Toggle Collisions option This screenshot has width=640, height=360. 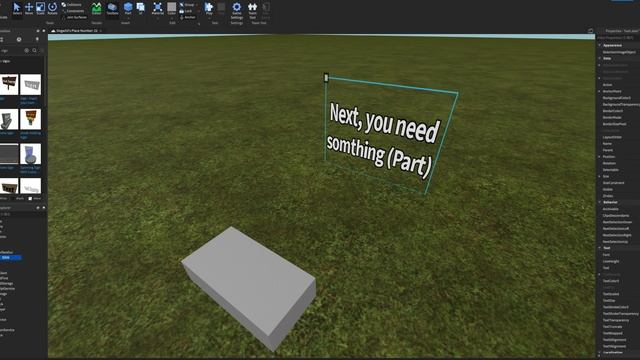pyautogui.click(x=71, y=4)
